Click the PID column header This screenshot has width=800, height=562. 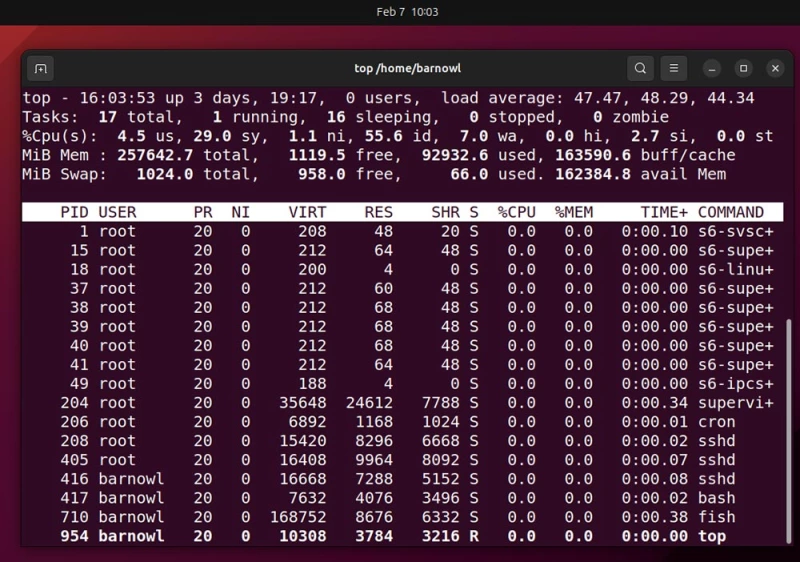tap(74, 212)
